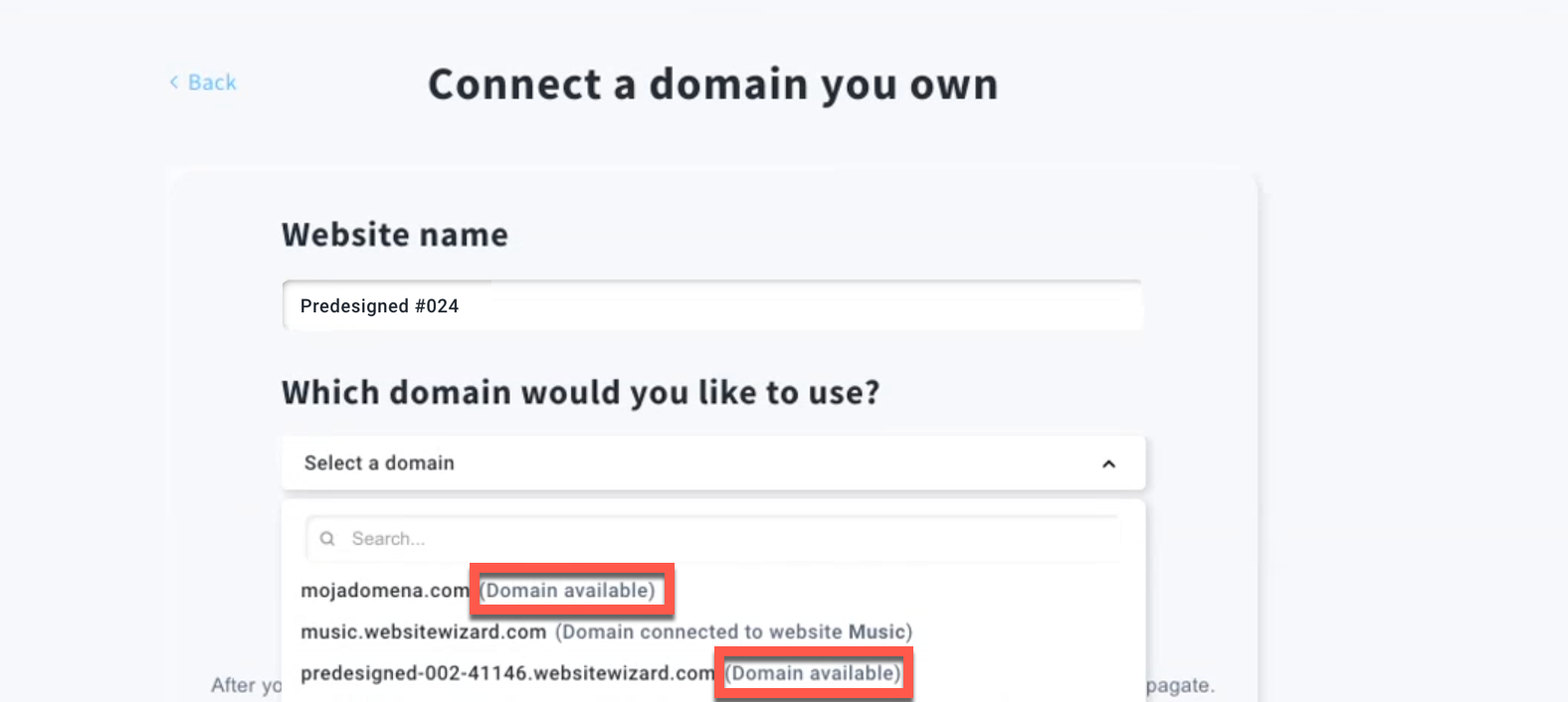Click the Domain connected to website Music note
The image size is (1568, 702).
click(733, 632)
